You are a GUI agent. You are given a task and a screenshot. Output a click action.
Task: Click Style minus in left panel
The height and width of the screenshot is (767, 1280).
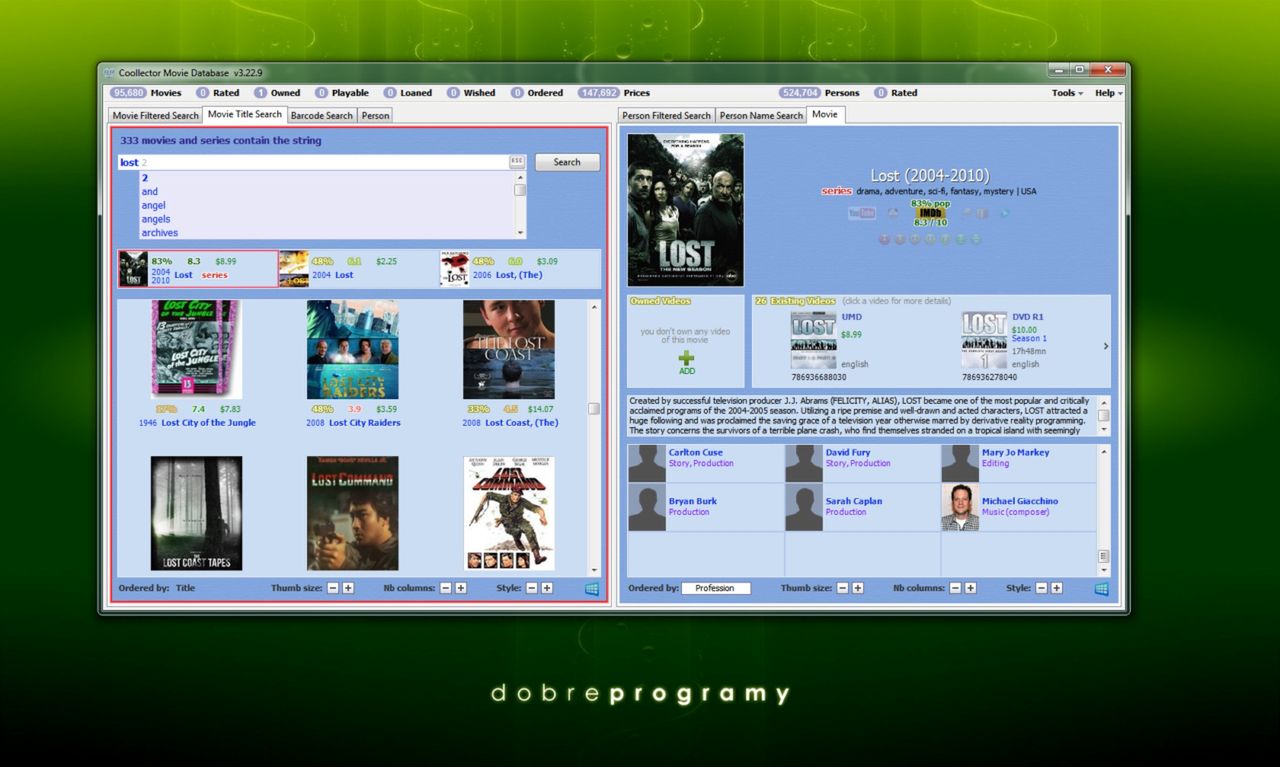point(532,588)
